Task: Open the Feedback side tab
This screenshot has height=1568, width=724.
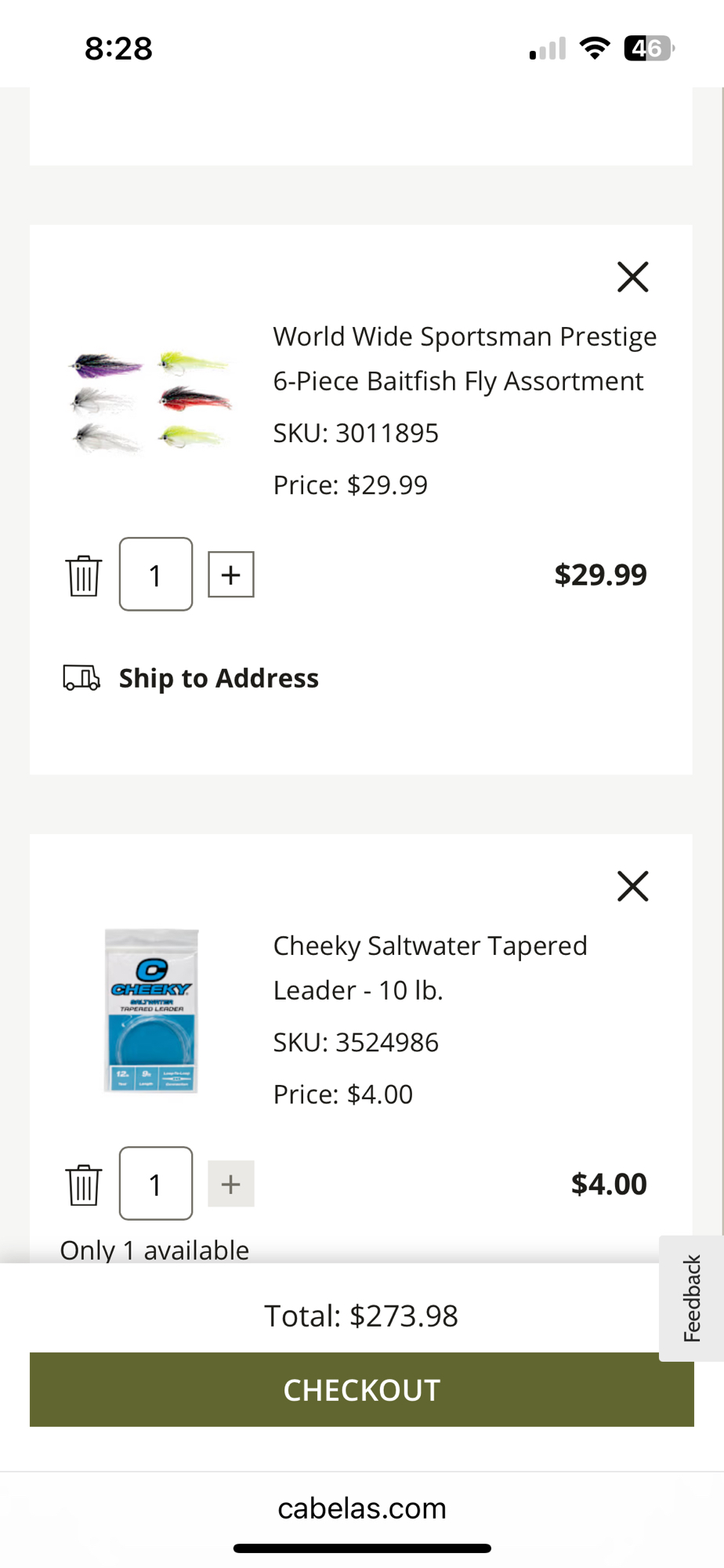Action: point(691,1298)
